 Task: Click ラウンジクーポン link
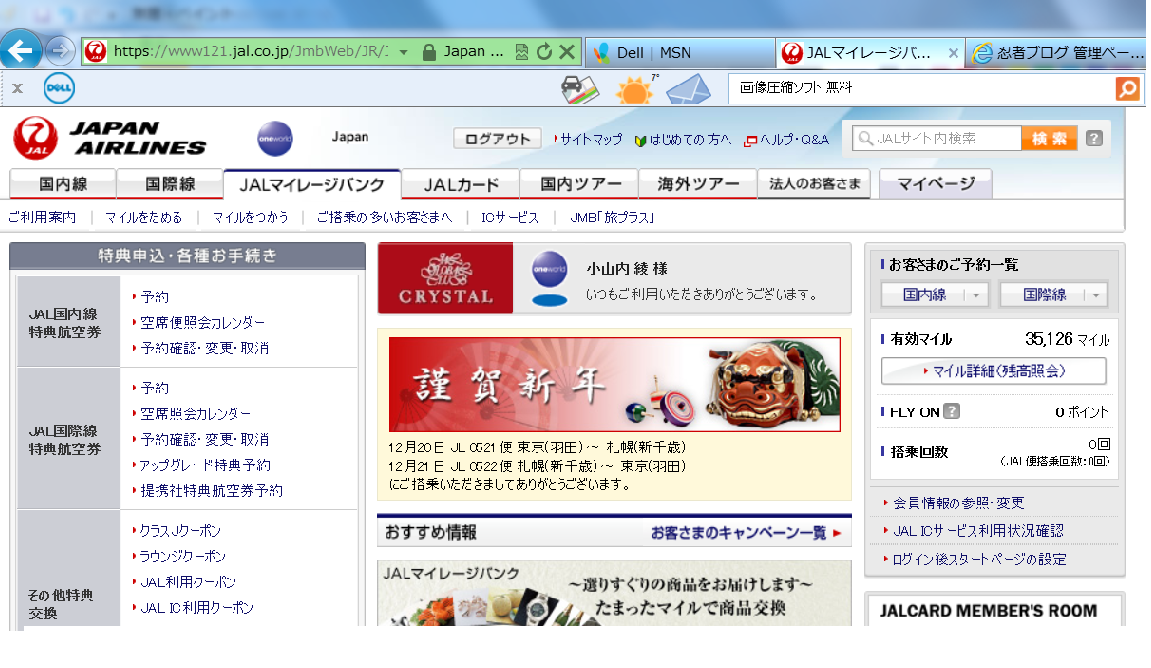pyautogui.click(x=183, y=556)
